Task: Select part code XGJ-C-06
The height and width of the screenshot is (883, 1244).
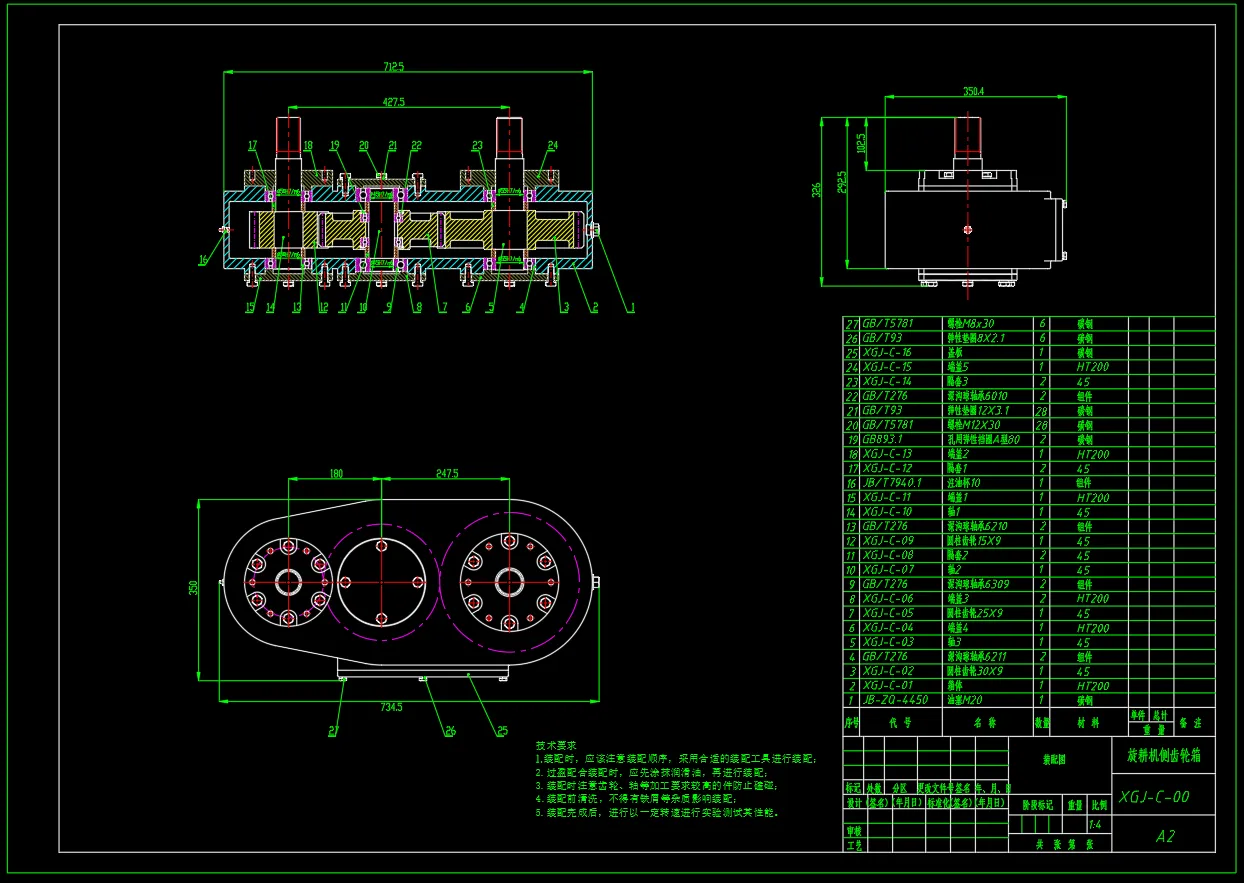Action: [887, 599]
